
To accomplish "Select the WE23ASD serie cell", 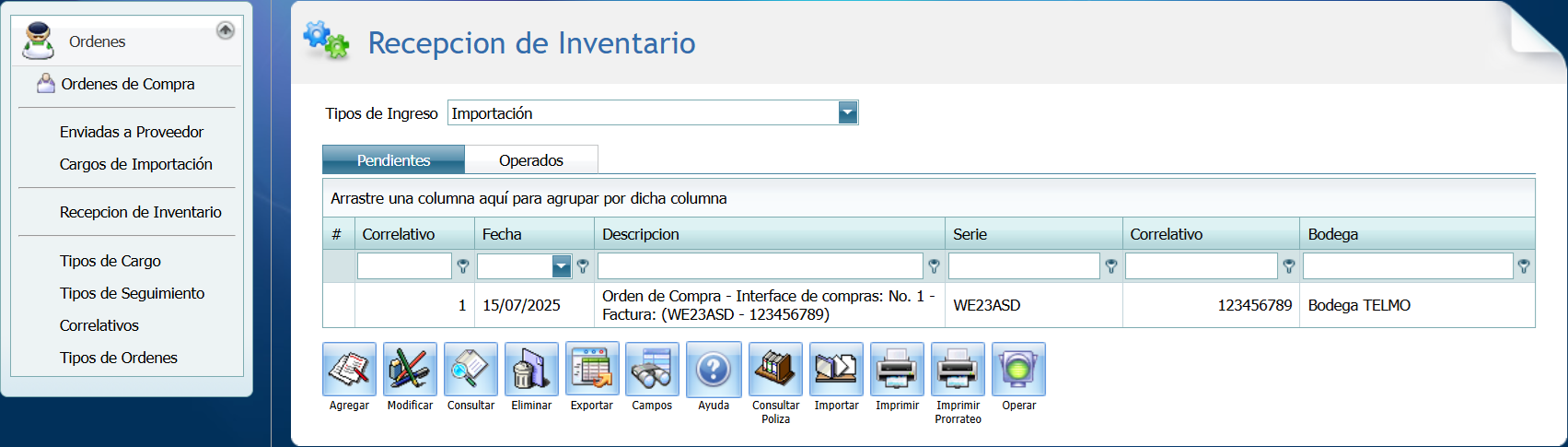I will 1034,305.
